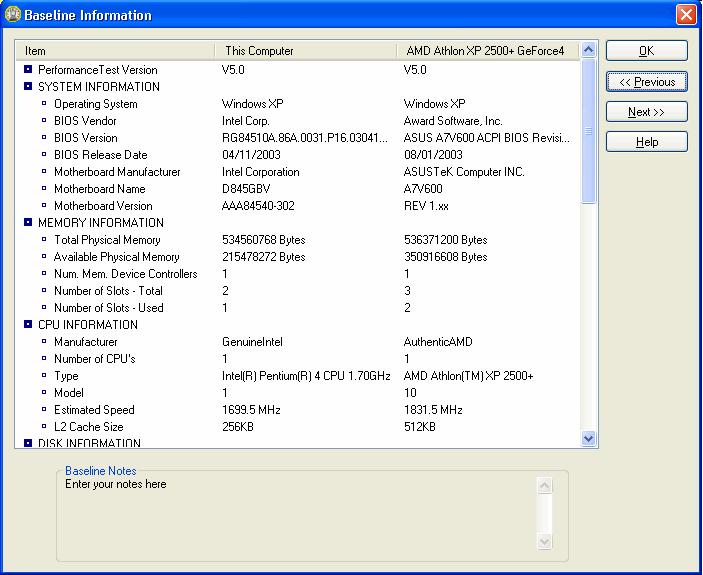Click the list's scroll down arrow
This screenshot has width=703, height=575.
588,438
